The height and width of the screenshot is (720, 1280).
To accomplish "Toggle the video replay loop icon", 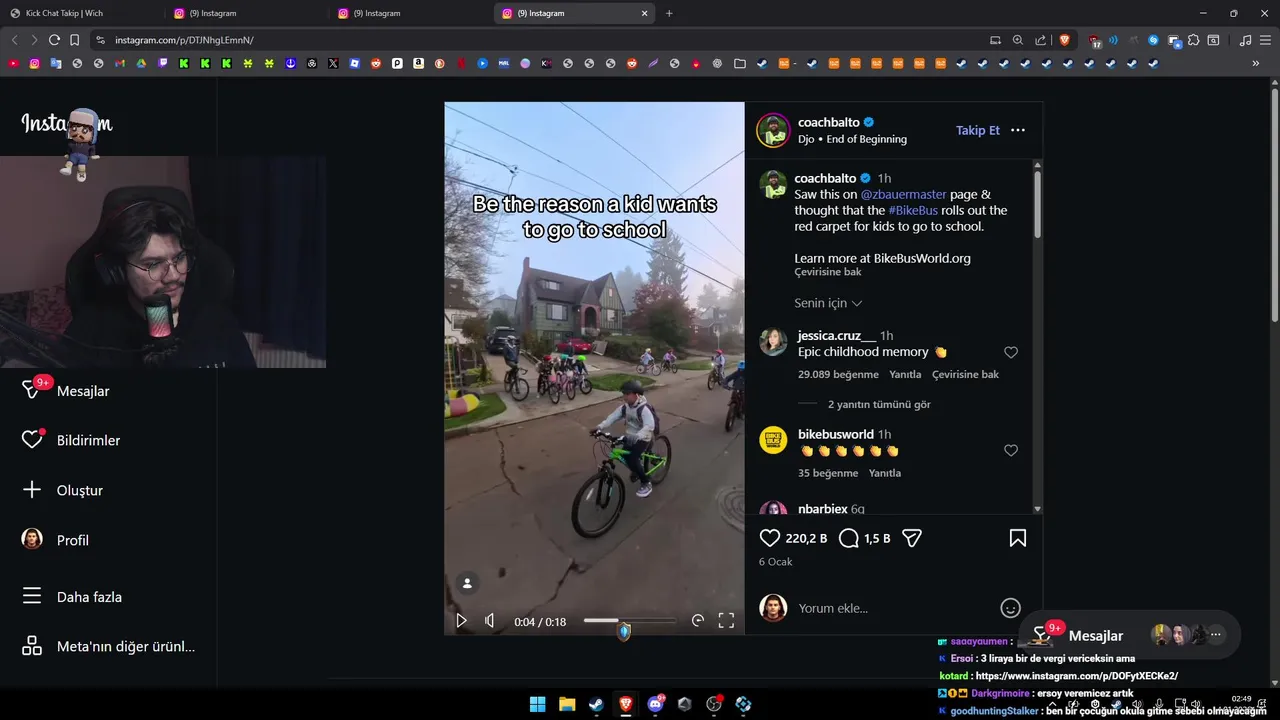I will 698,621.
